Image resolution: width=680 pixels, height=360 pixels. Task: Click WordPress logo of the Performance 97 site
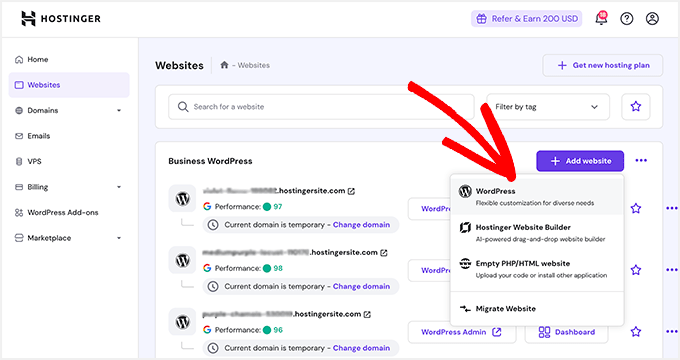click(x=183, y=199)
